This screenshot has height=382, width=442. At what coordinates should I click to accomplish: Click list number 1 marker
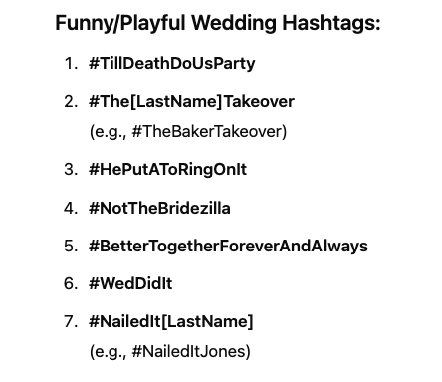(x=71, y=63)
